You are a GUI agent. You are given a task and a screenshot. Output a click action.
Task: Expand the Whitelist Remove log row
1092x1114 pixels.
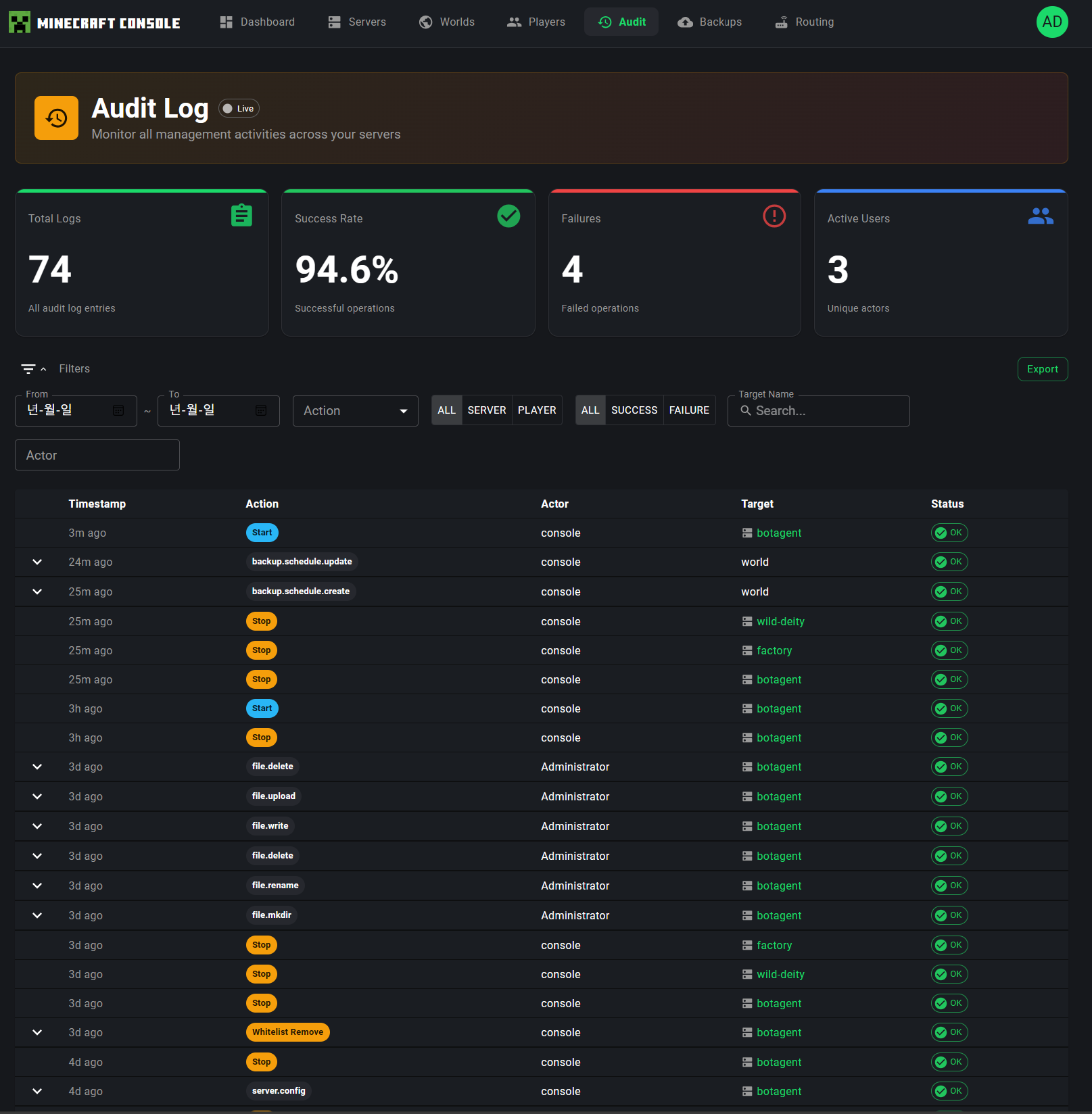coord(37,1032)
